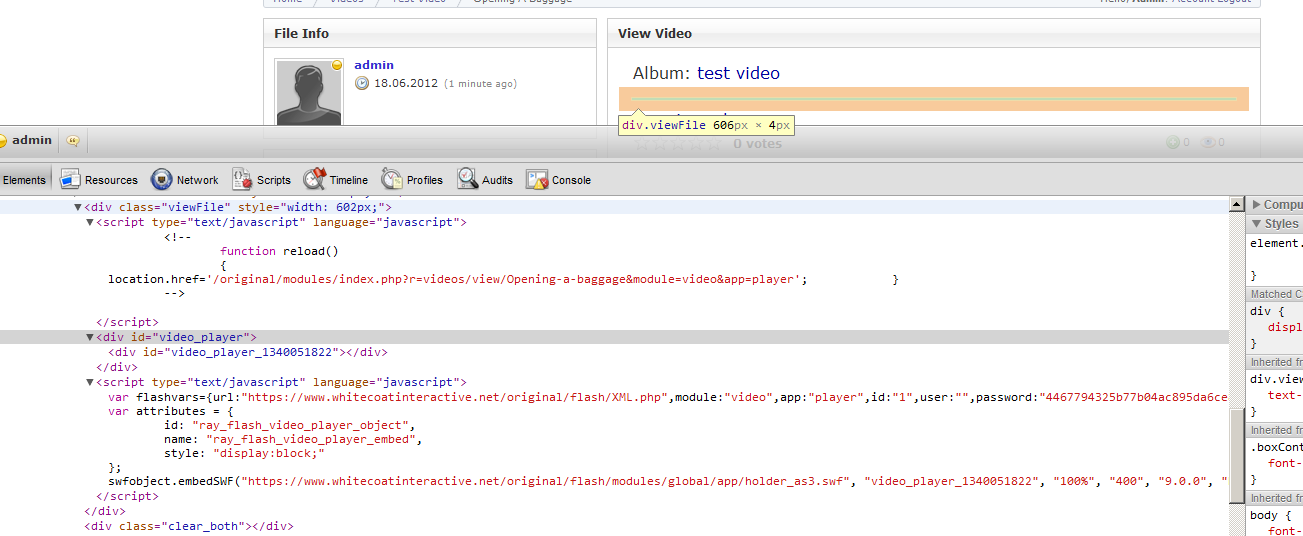Viewport: 1303px width, 536px height.
Task: Open the Network panel icon
Action: (x=161, y=180)
